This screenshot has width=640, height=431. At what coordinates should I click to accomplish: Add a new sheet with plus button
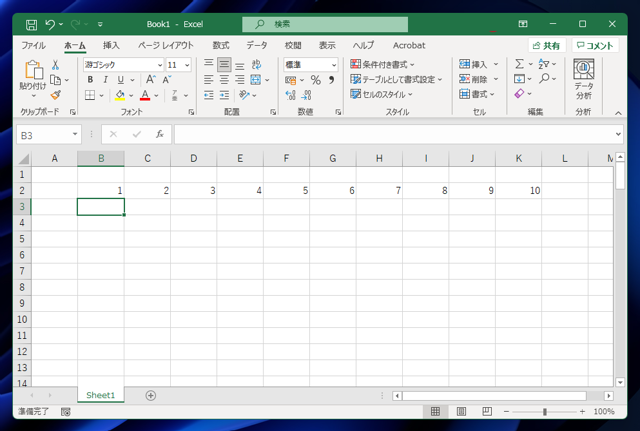click(151, 395)
